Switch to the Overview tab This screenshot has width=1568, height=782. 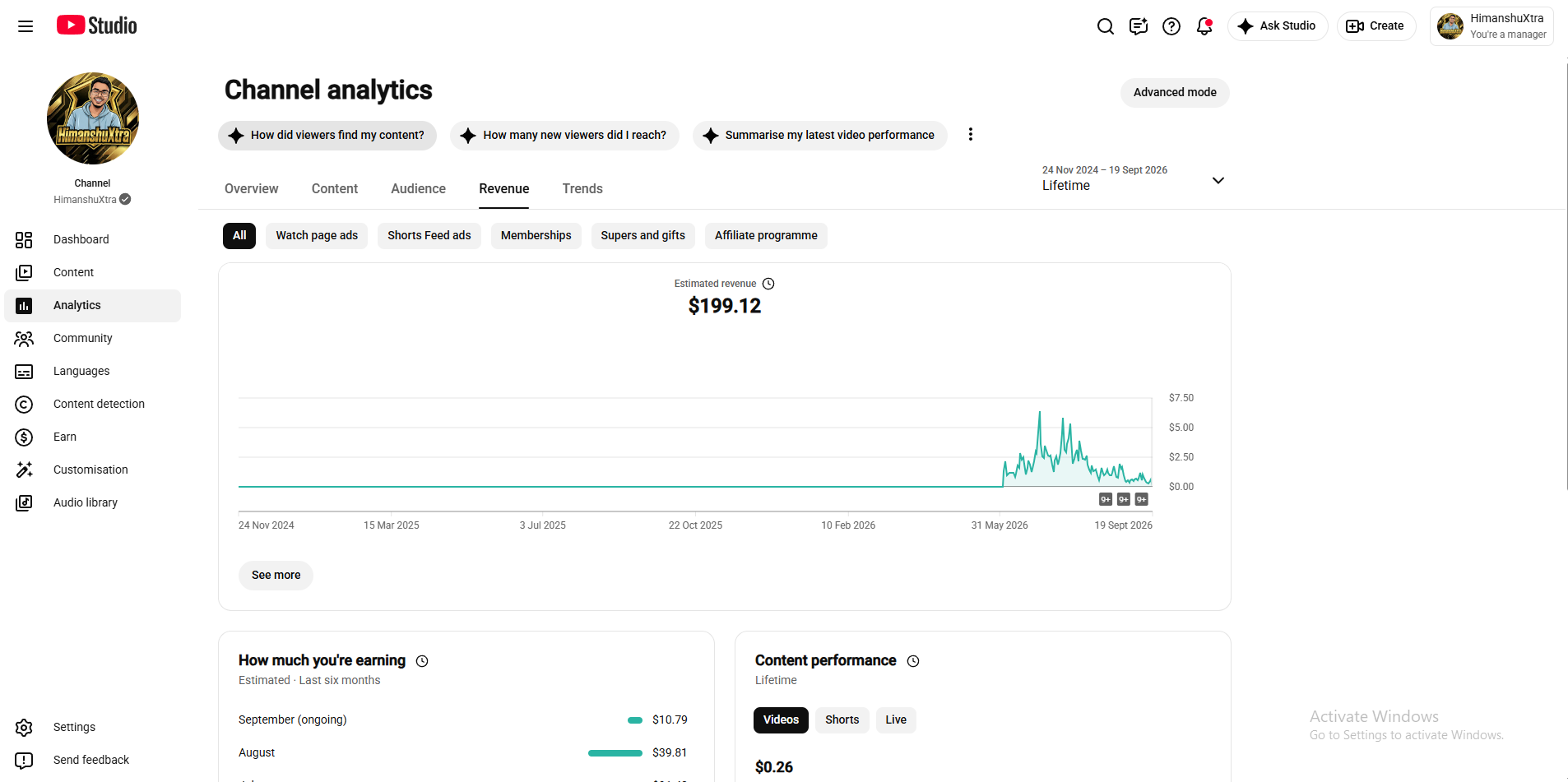tap(251, 188)
